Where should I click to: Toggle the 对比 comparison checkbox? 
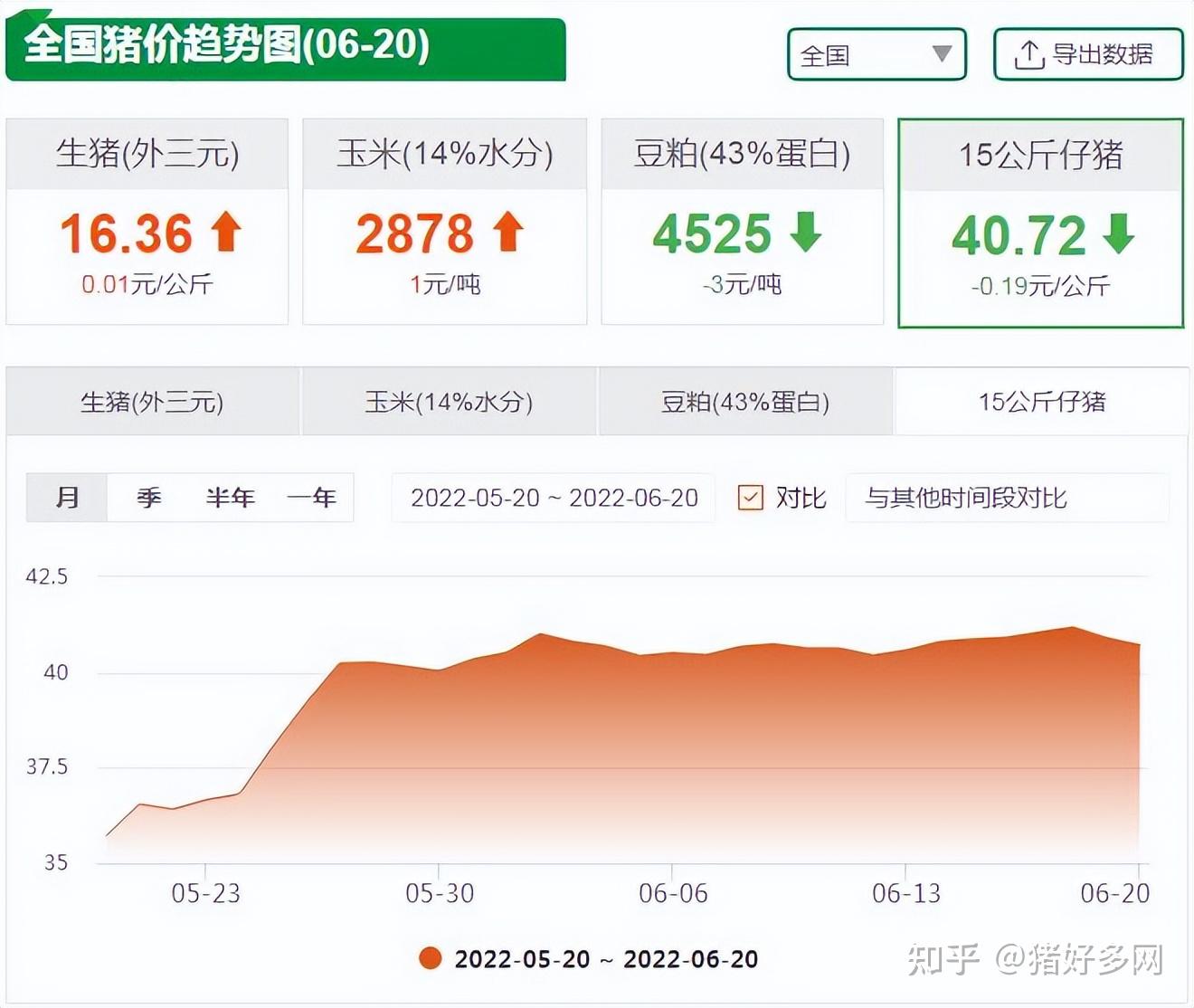[x=751, y=498]
